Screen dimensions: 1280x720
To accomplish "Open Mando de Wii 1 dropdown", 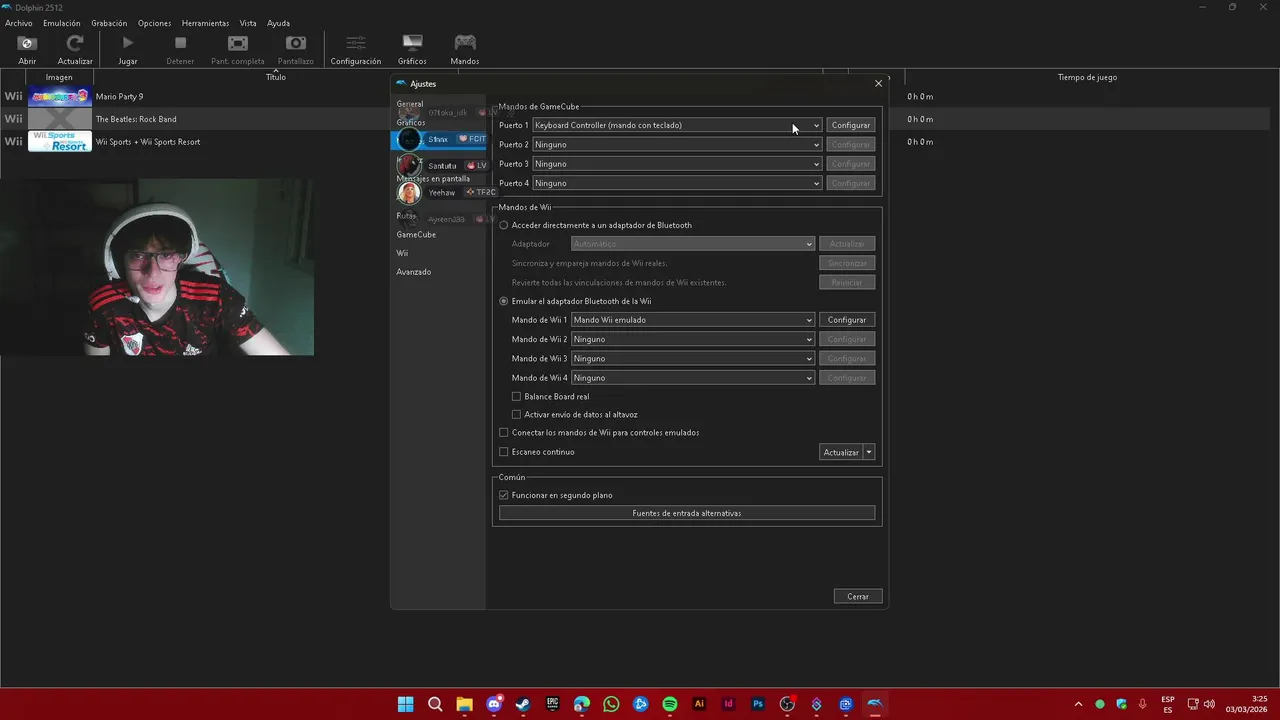I will coord(693,320).
